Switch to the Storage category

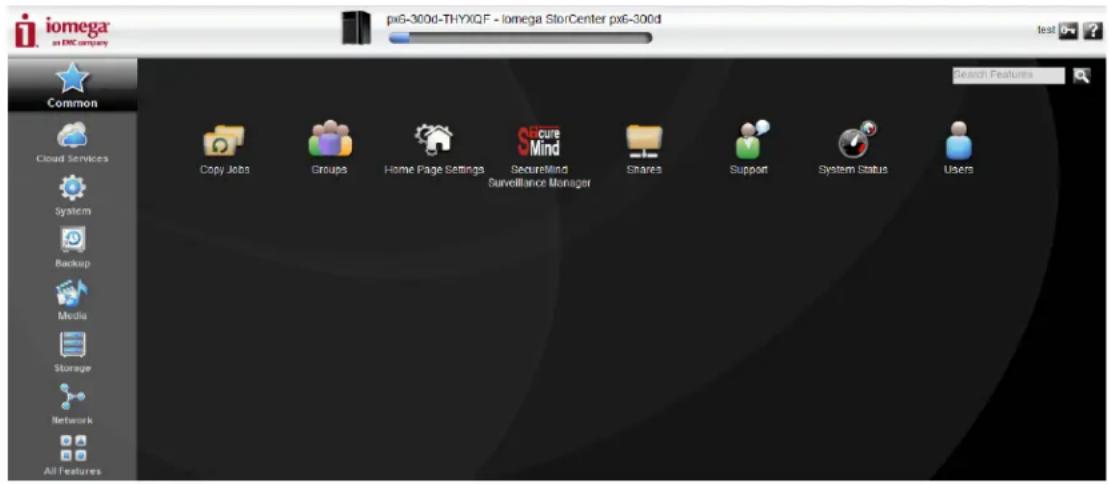tap(73, 351)
